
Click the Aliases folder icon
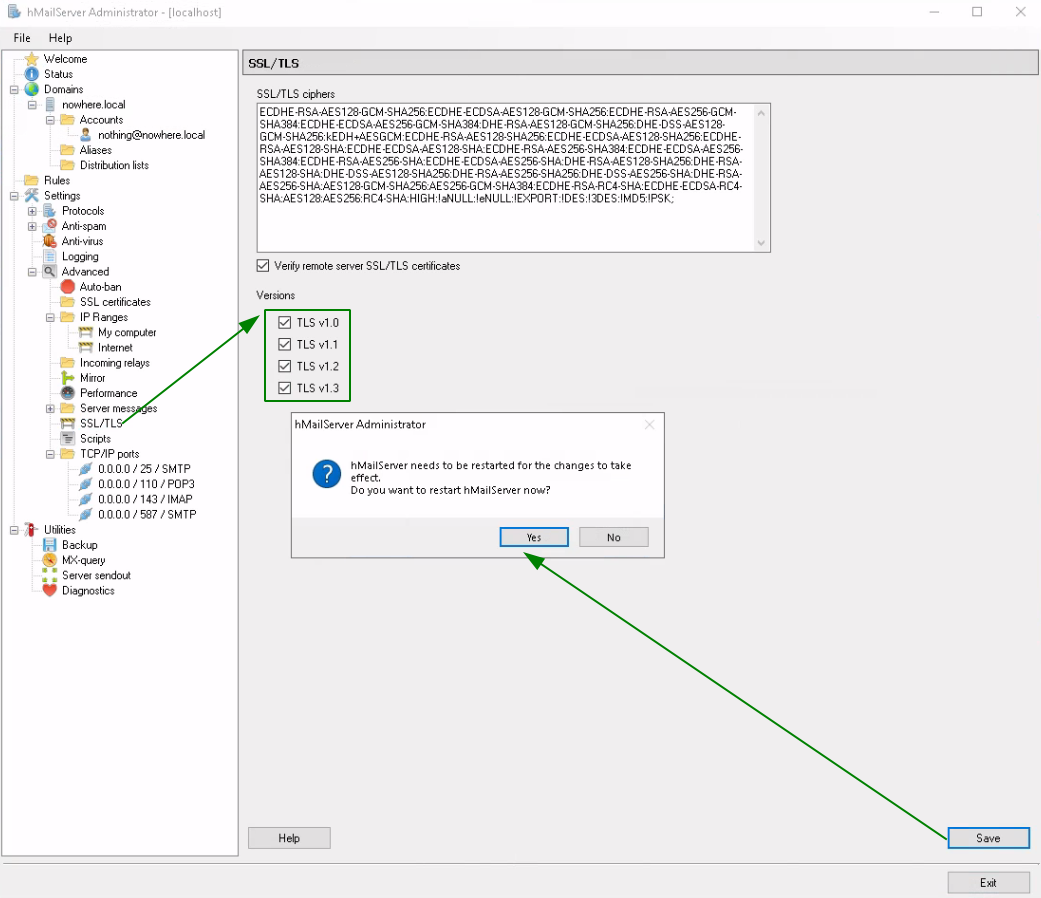pyautogui.click(x=67, y=151)
